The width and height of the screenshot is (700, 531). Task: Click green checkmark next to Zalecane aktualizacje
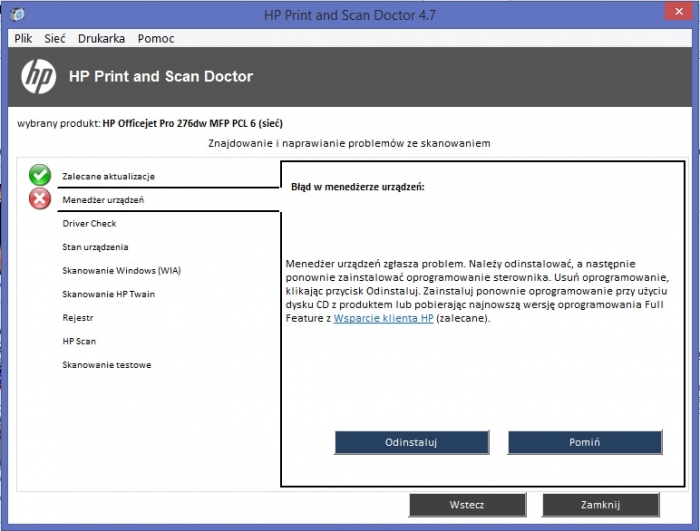tap(40, 175)
